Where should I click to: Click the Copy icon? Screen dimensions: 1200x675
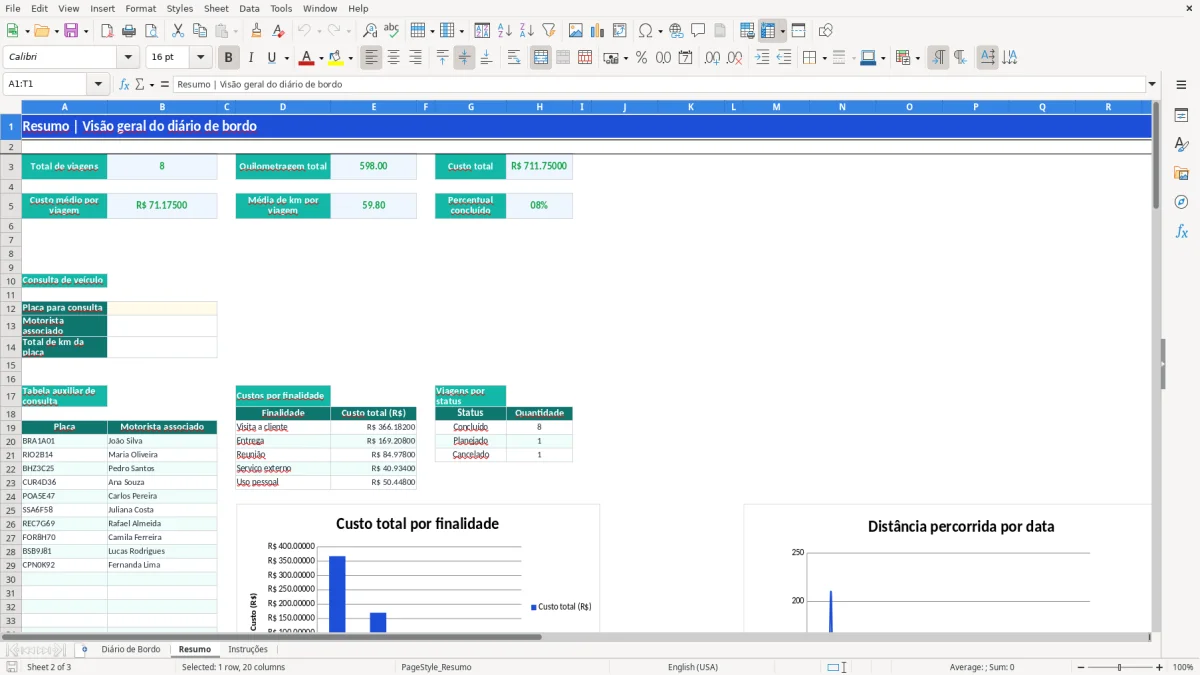pos(200,31)
